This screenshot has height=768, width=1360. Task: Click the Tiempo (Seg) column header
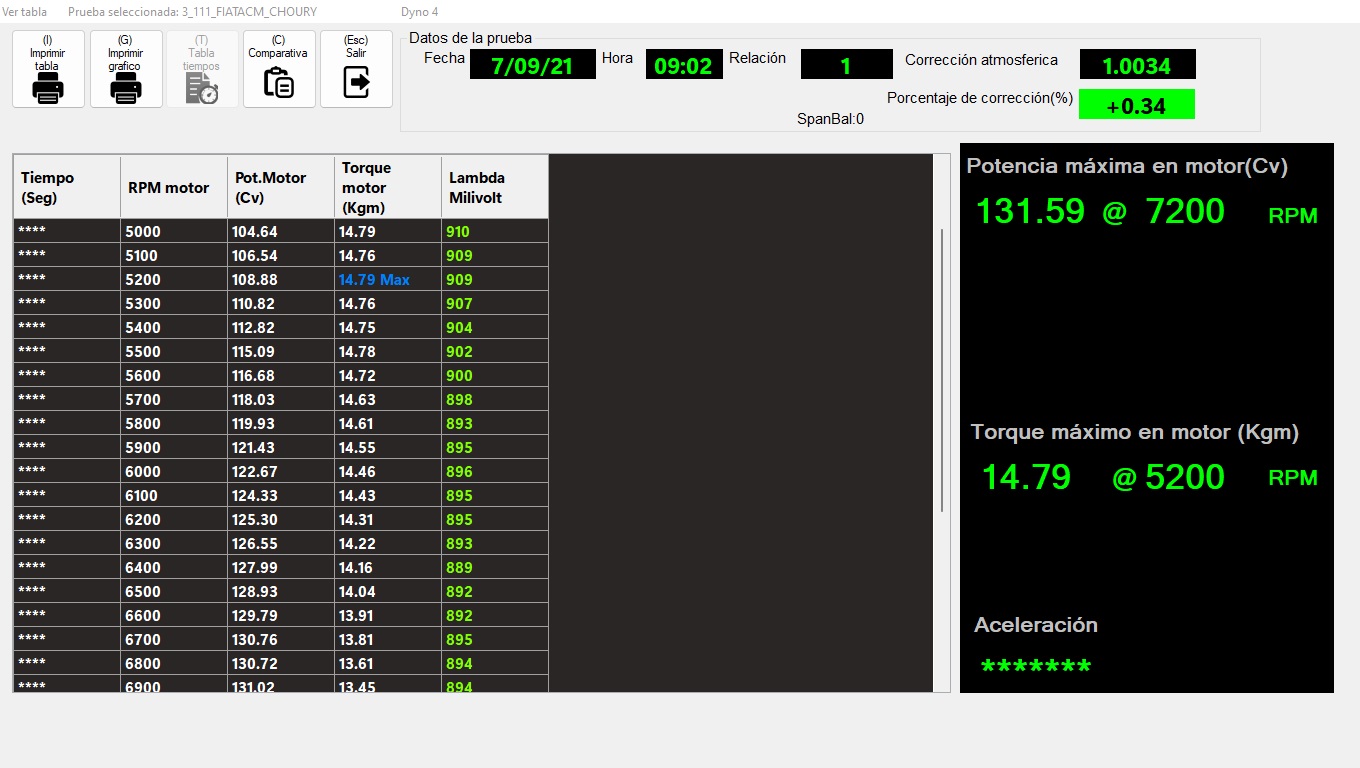point(66,187)
